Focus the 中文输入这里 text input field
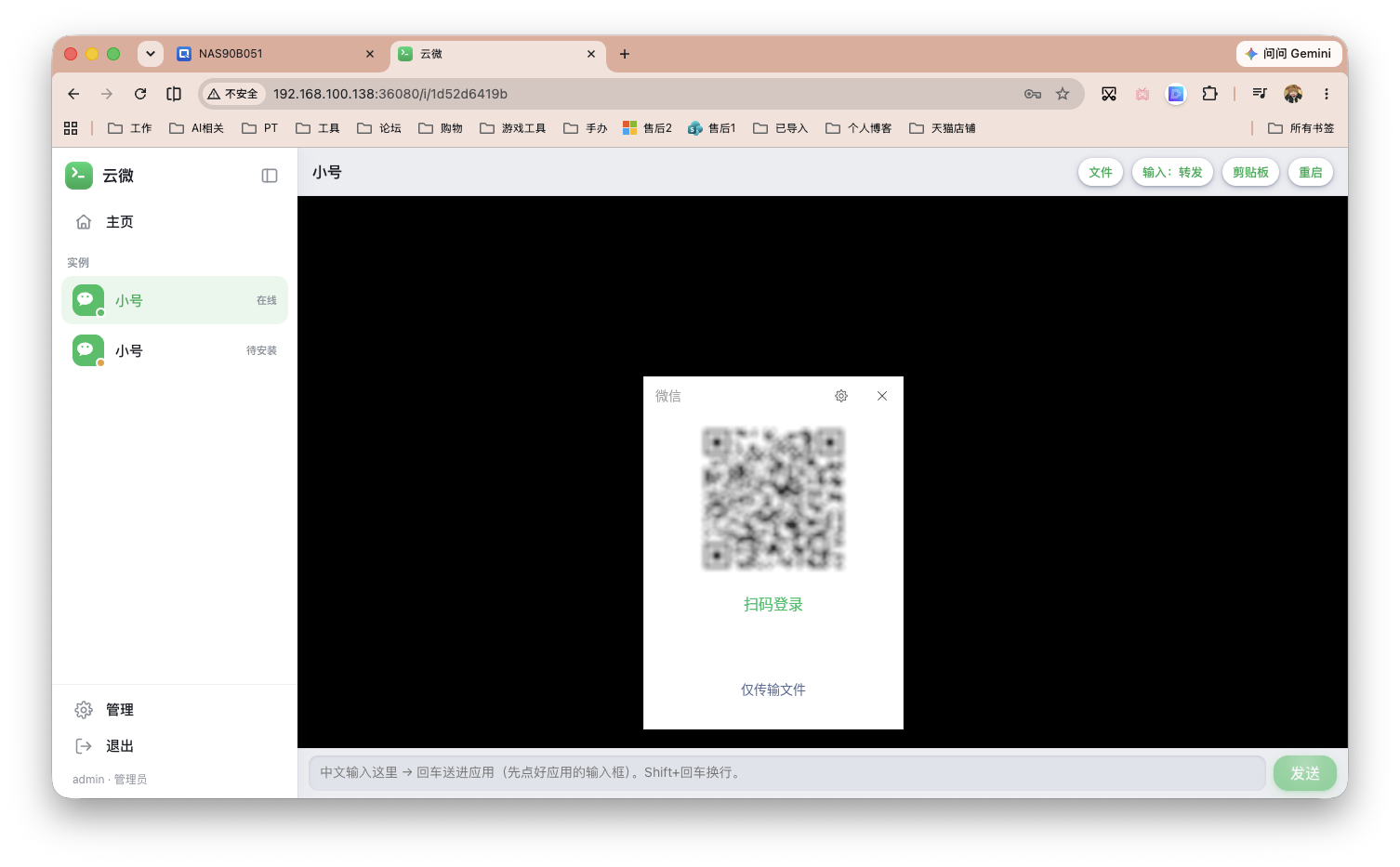This screenshot has height=867, width=1400. [787, 773]
